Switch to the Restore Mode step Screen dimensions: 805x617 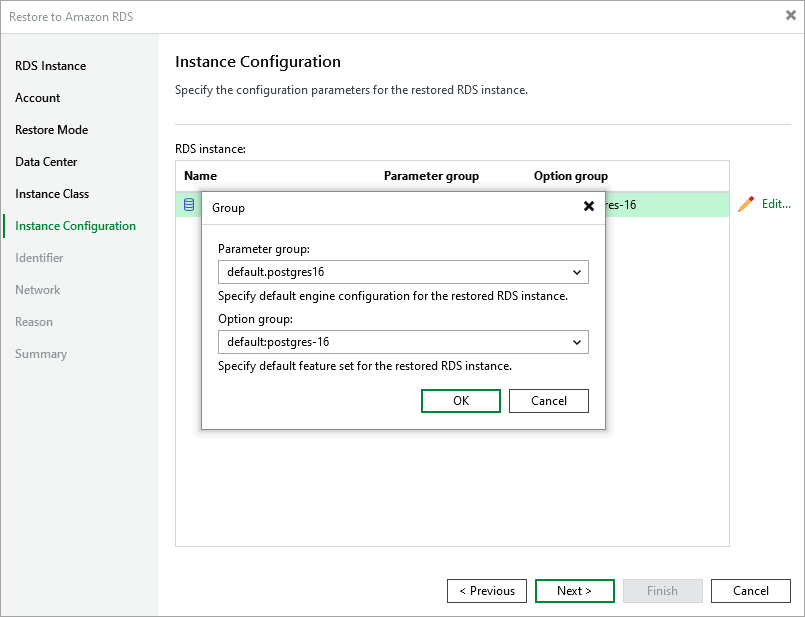tap(51, 130)
